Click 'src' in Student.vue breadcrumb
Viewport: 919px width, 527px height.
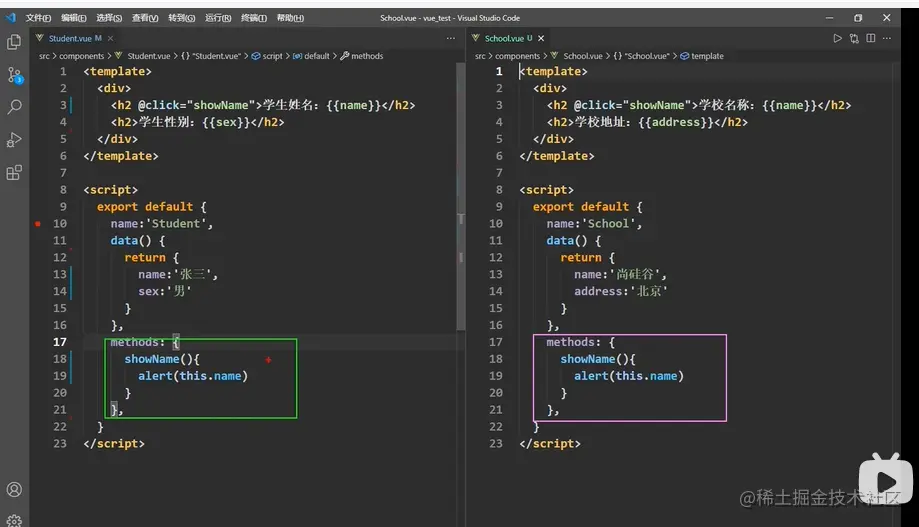(44, 56)
